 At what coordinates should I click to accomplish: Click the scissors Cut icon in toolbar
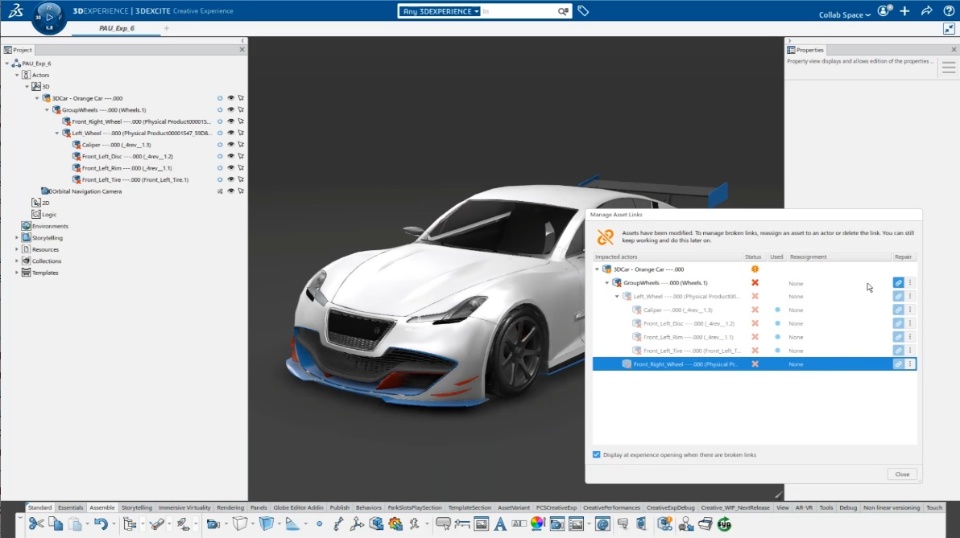[x=36, y=524]
